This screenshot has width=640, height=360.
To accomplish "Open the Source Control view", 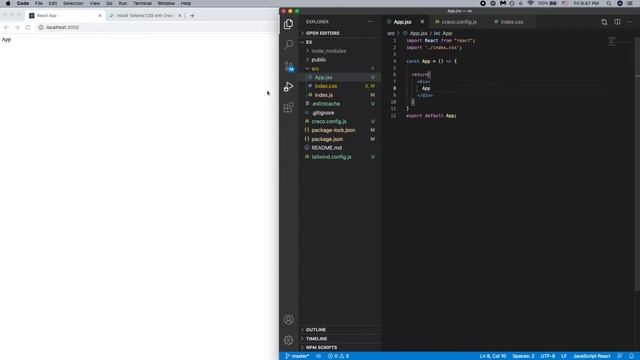I will 289,66.
